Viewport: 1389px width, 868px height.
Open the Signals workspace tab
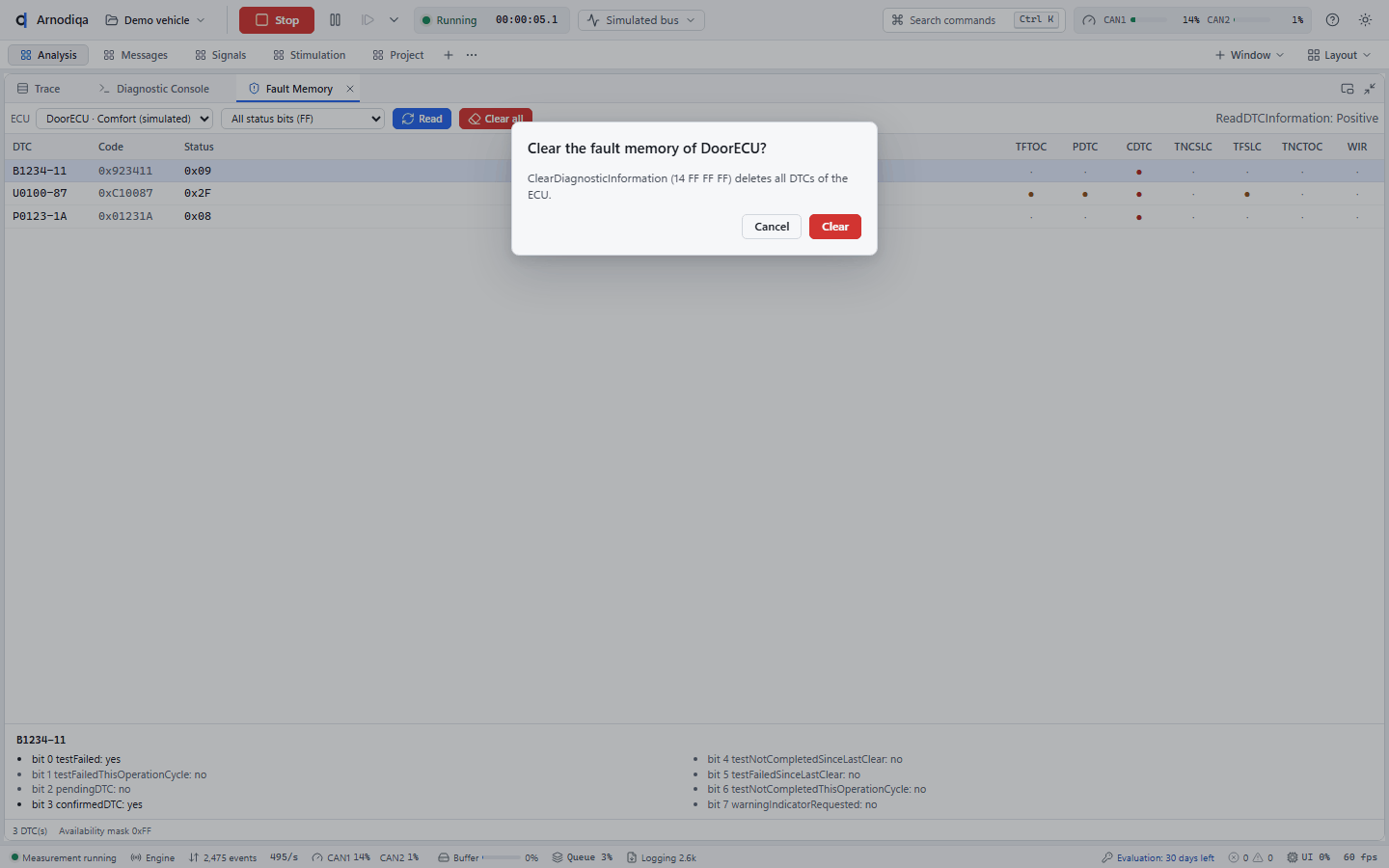[220, 55]
